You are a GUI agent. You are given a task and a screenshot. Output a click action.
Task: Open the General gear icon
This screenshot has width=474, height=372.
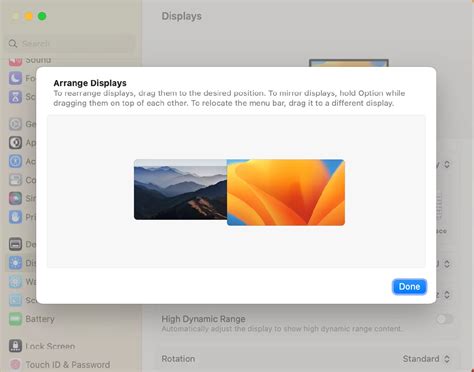[x=15, y=124]
